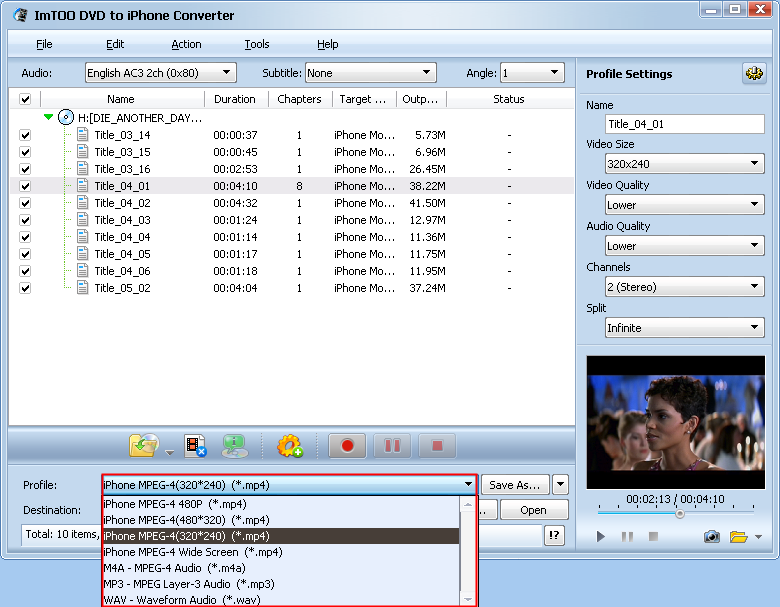Image resolution: width=780 pixels, height=607 pixels.
Task: Choose MP3 - MPEG Layer-3 Audio profile
Action: [x=281, y=584]
